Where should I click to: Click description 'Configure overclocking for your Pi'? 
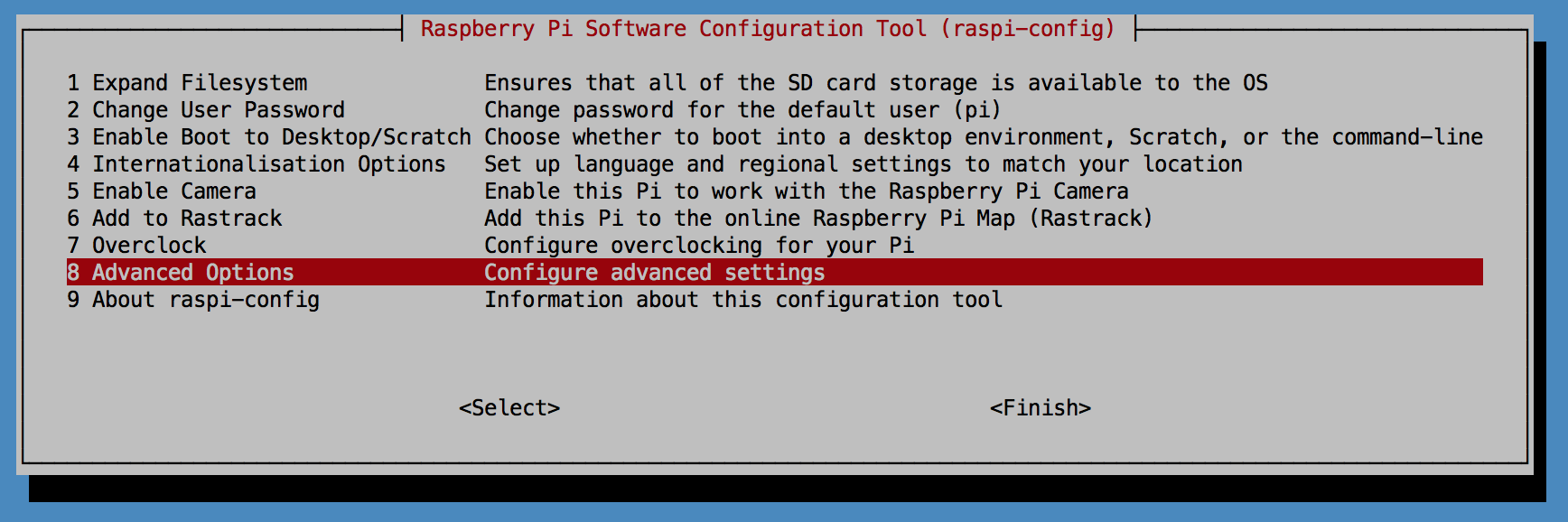[699, 246]
